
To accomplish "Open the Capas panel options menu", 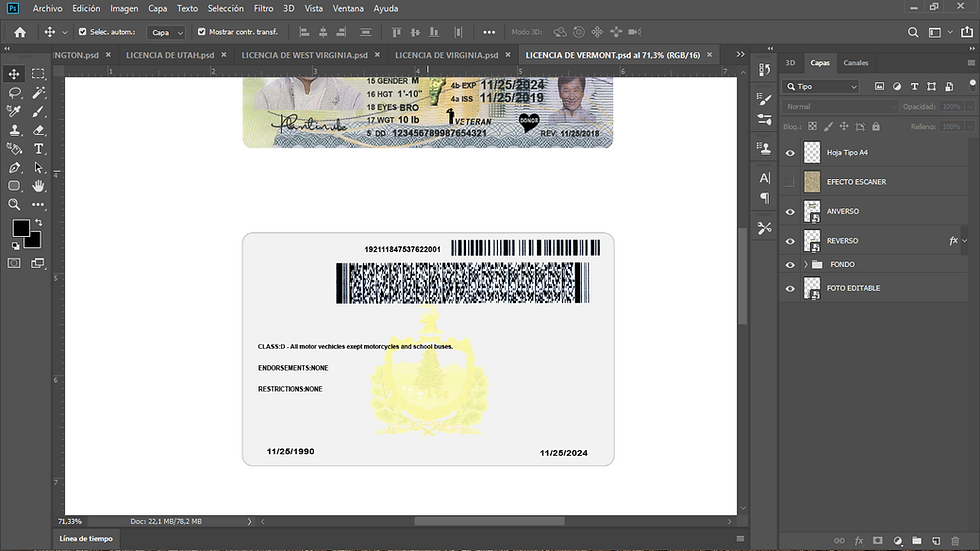I will pos(971,62).
